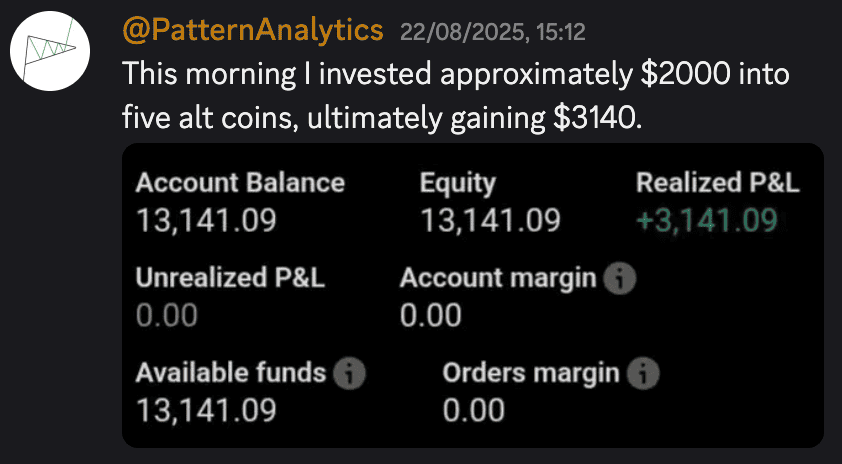Click the Available funds label text
The height and width of the screenshot is (464, 842).
231,373
